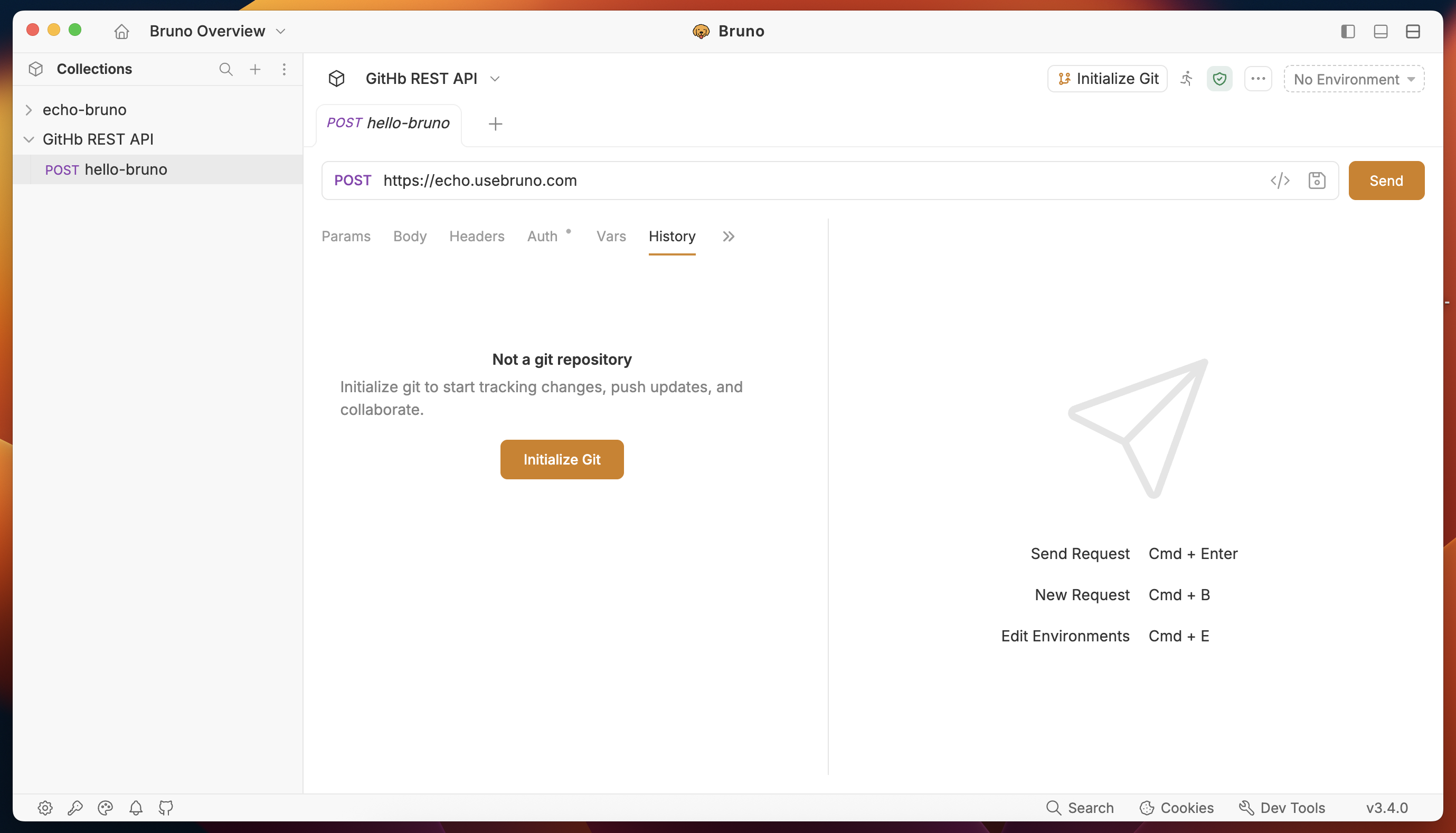This screenshot has width=1456, height=833.
Task: Open notifications bell icon
Action: (x=136, y=808)
